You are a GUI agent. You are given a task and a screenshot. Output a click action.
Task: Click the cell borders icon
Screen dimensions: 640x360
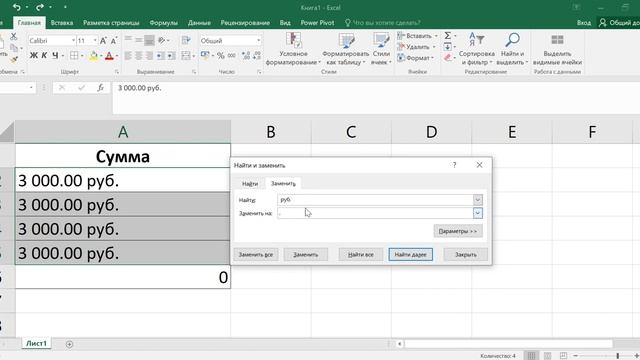pos(74,56)
